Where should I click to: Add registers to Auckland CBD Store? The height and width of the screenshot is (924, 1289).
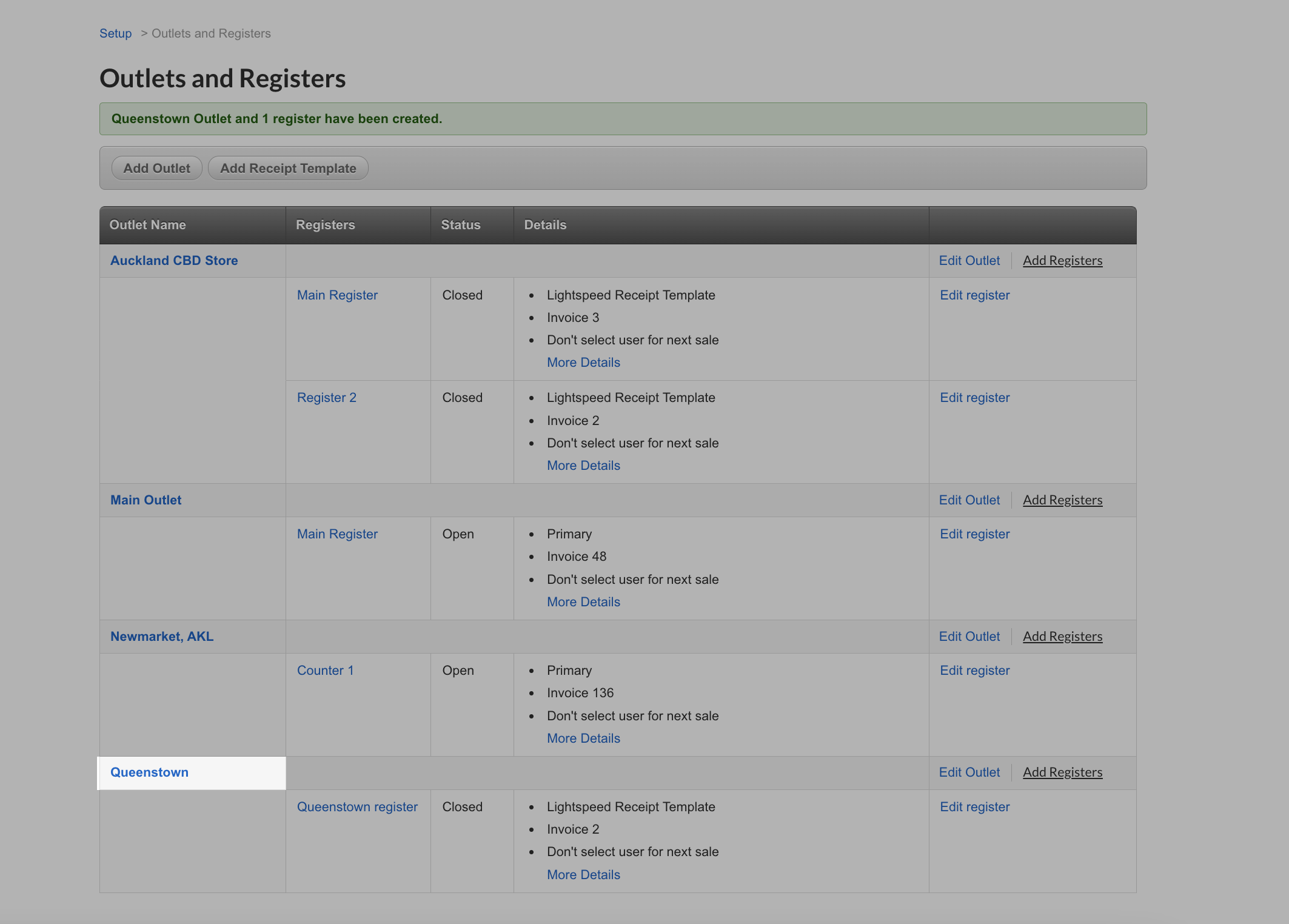pyautogui.click(x=1062, y=261)
